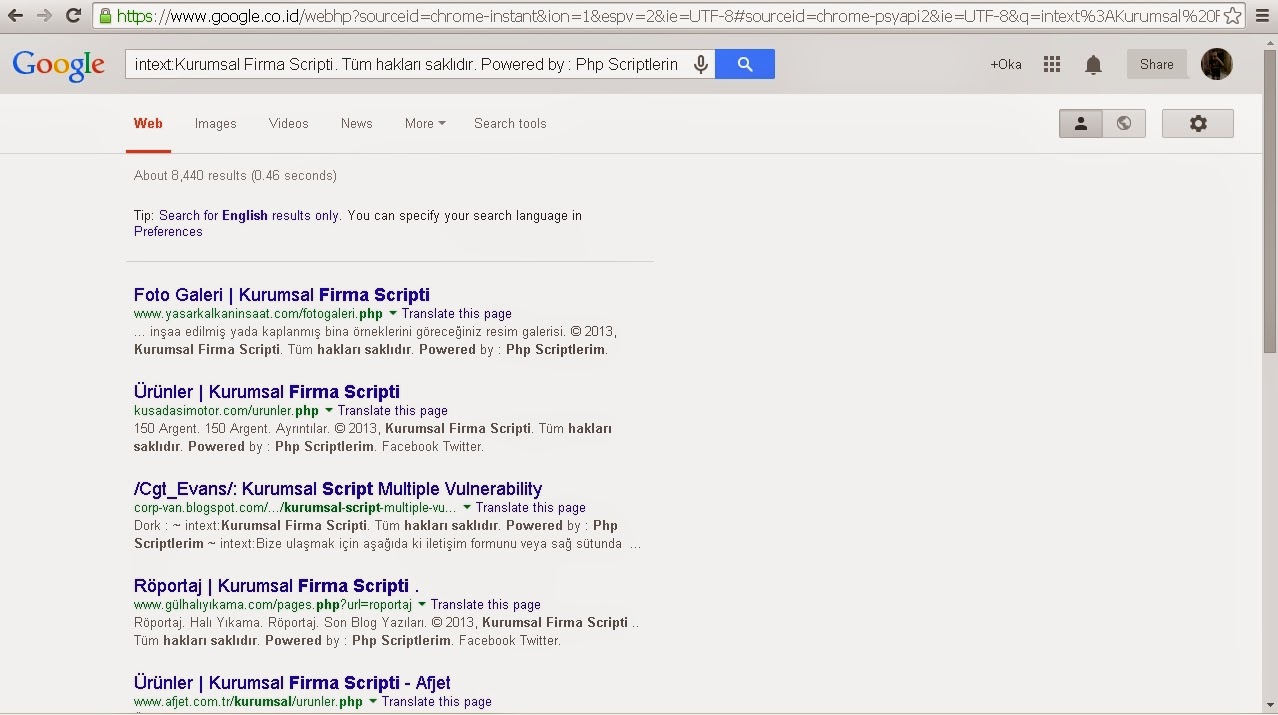
Task: Open the notifications bell
Action: pyautogui.click(x=1093, y=65)
